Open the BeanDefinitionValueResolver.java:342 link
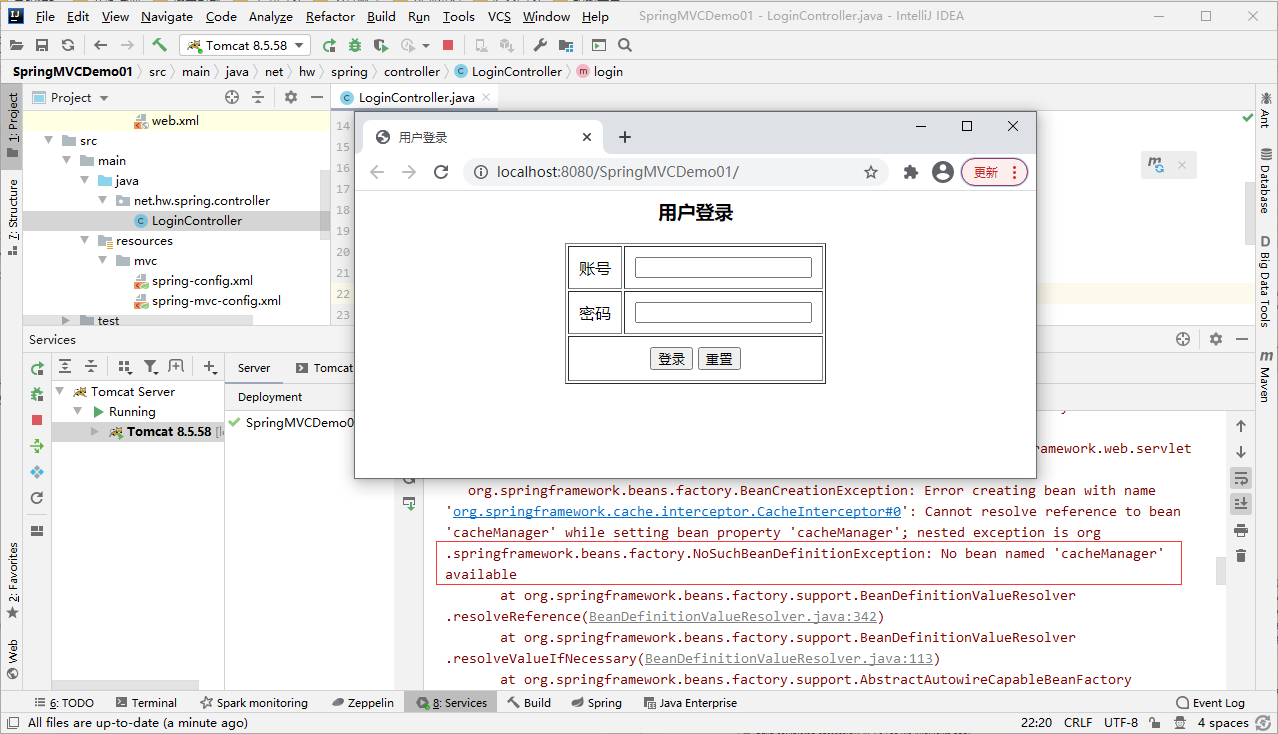The height and width of the screenshot is (734, 1278). point(733,616)
